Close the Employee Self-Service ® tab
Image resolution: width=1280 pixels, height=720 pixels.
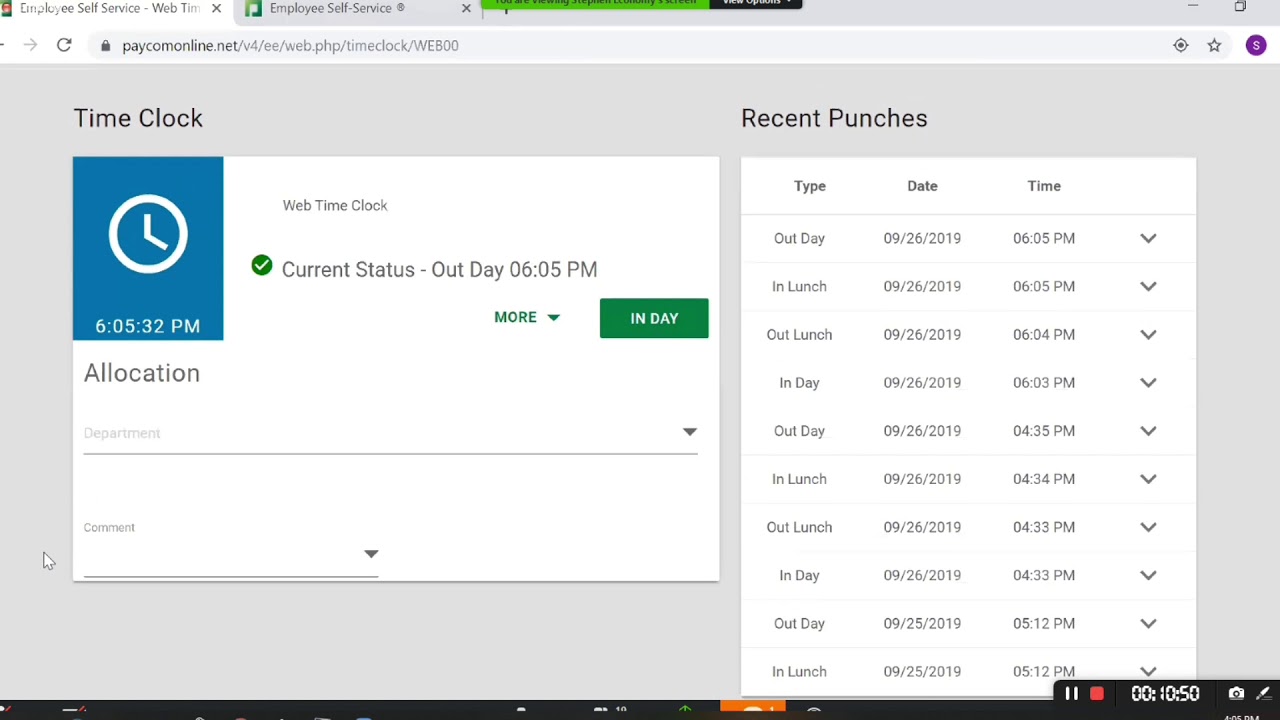[466, 8]
